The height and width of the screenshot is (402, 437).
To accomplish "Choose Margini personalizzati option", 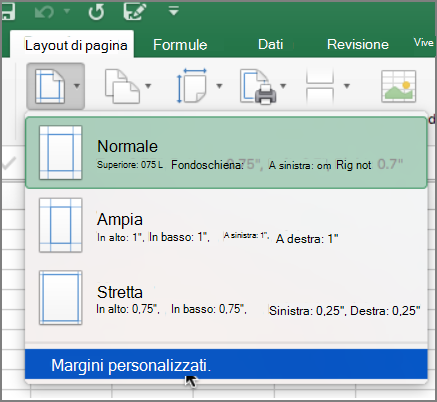I will [x=226, y=364].
